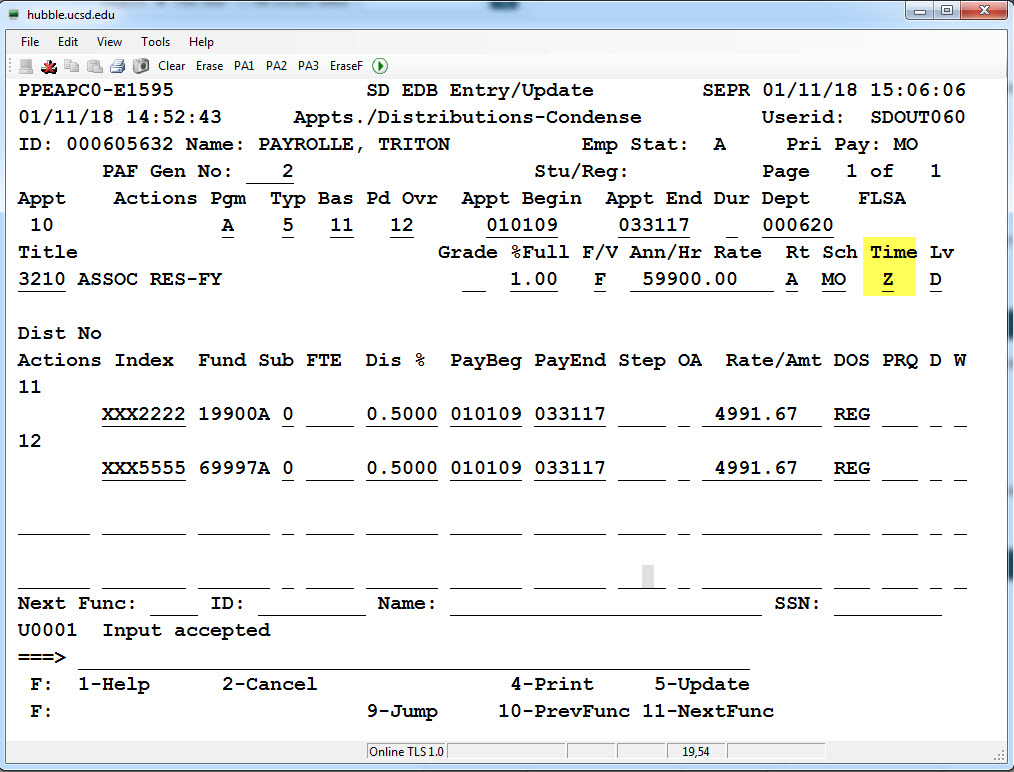Click the %Full field 1.00

point(534,280)
